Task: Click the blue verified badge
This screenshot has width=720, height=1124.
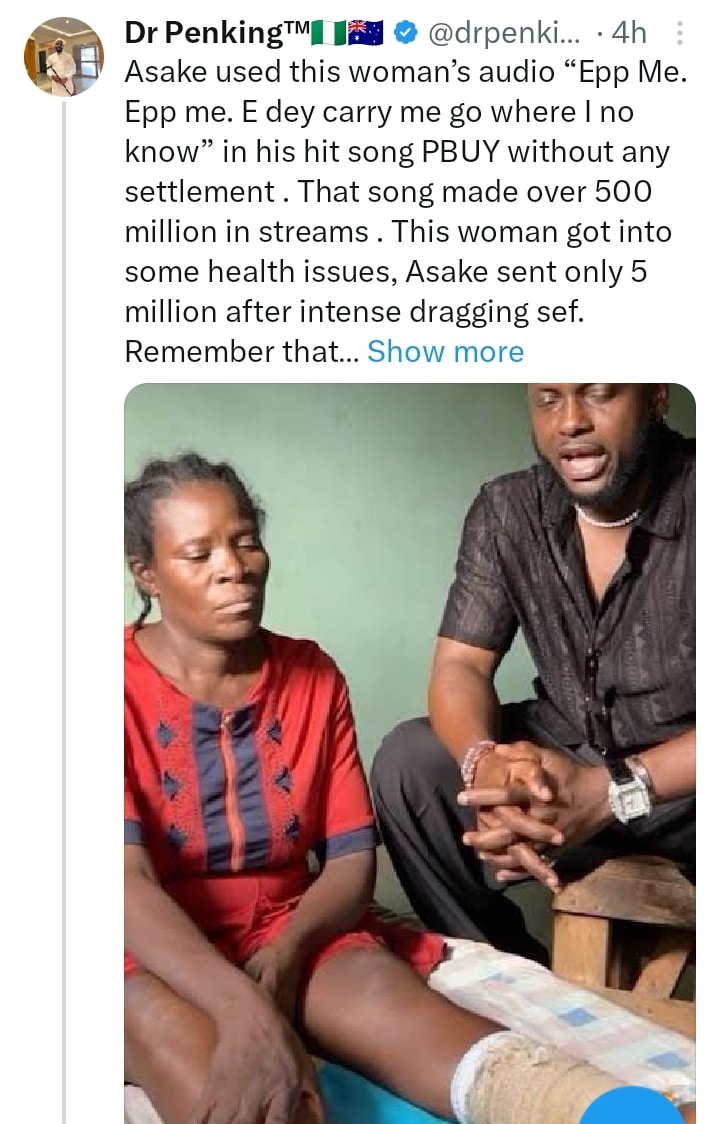Action: point(404,34)
